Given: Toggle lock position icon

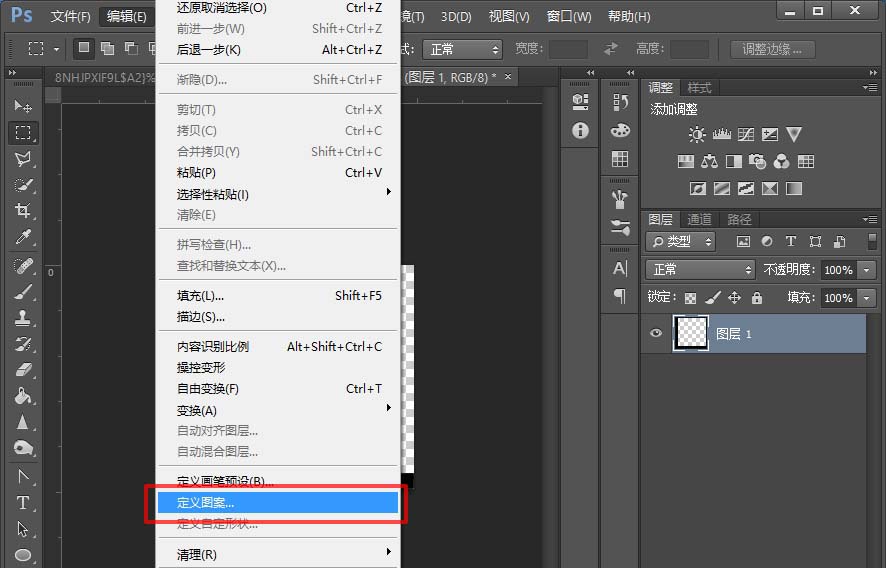Looking at the screenshot, I should [735, 298].
